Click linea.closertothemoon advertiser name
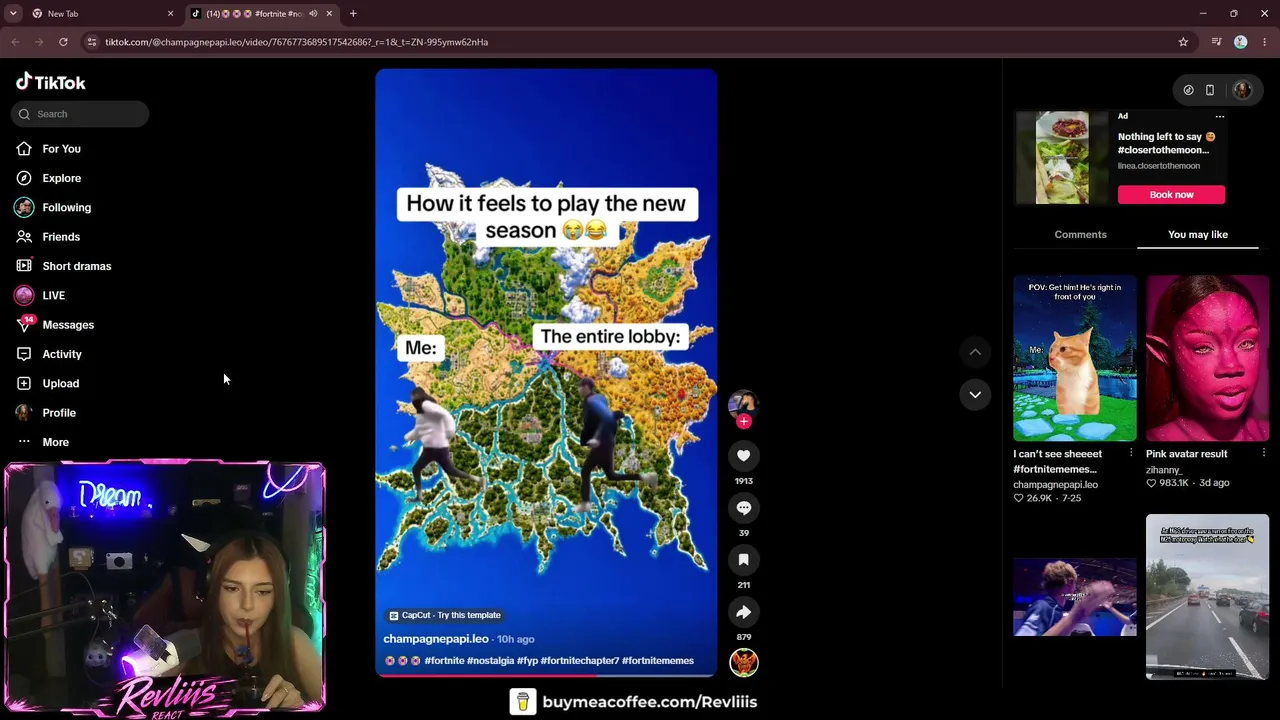 [x=1159, y=166]
